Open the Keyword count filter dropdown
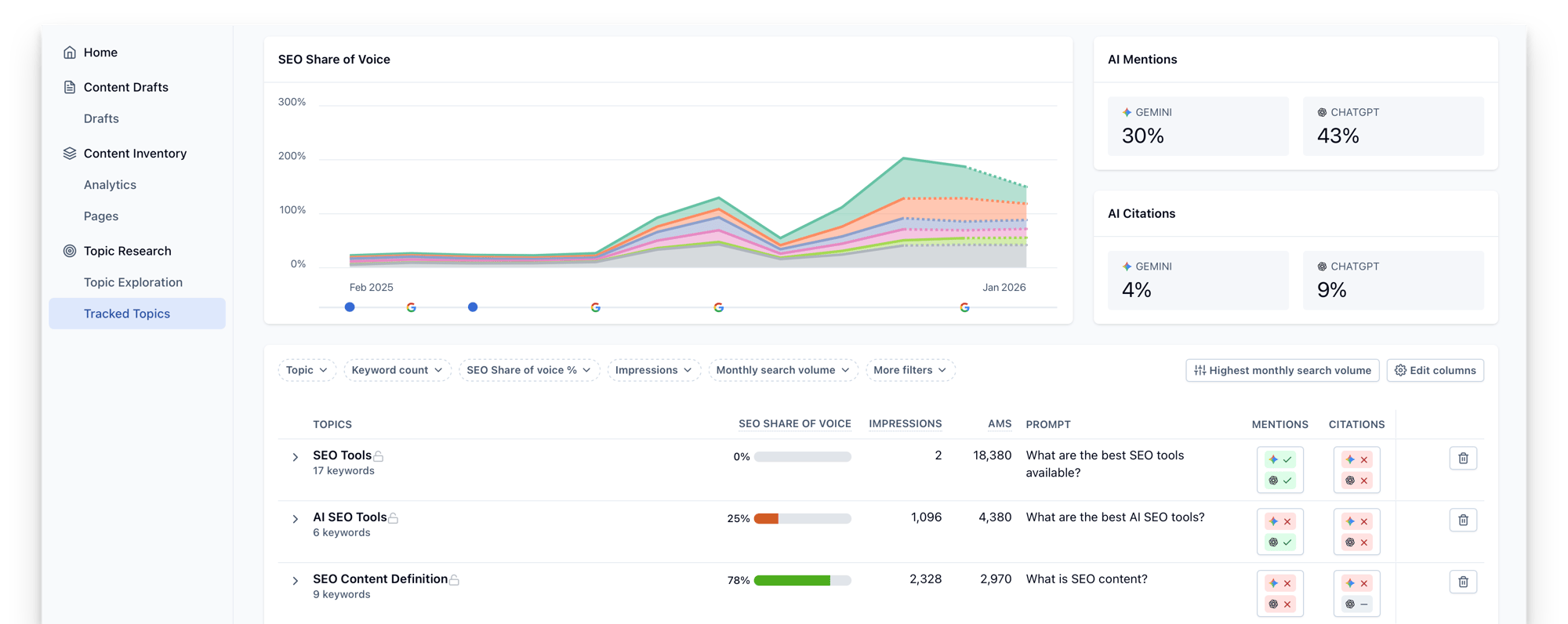This screenshot has width=1568, height=624. 397,370
